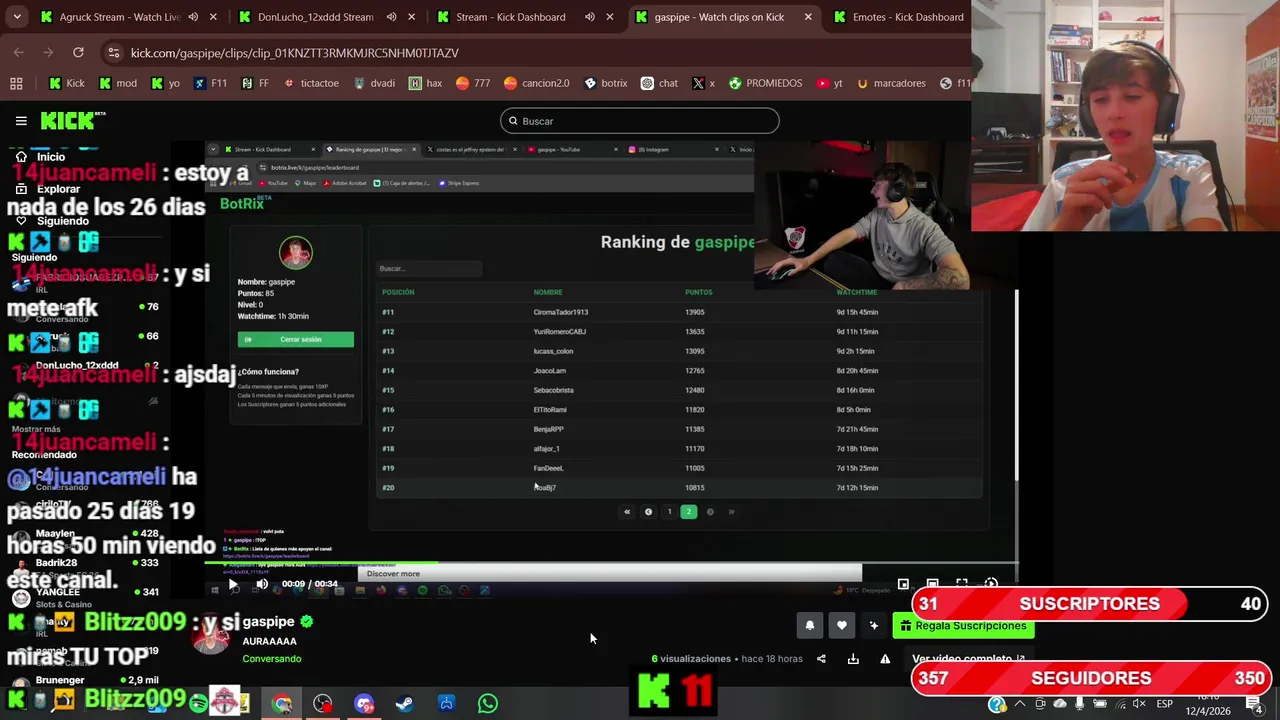Go back in browser history
Screen dimensions: 1280x720
coord(18,53)
